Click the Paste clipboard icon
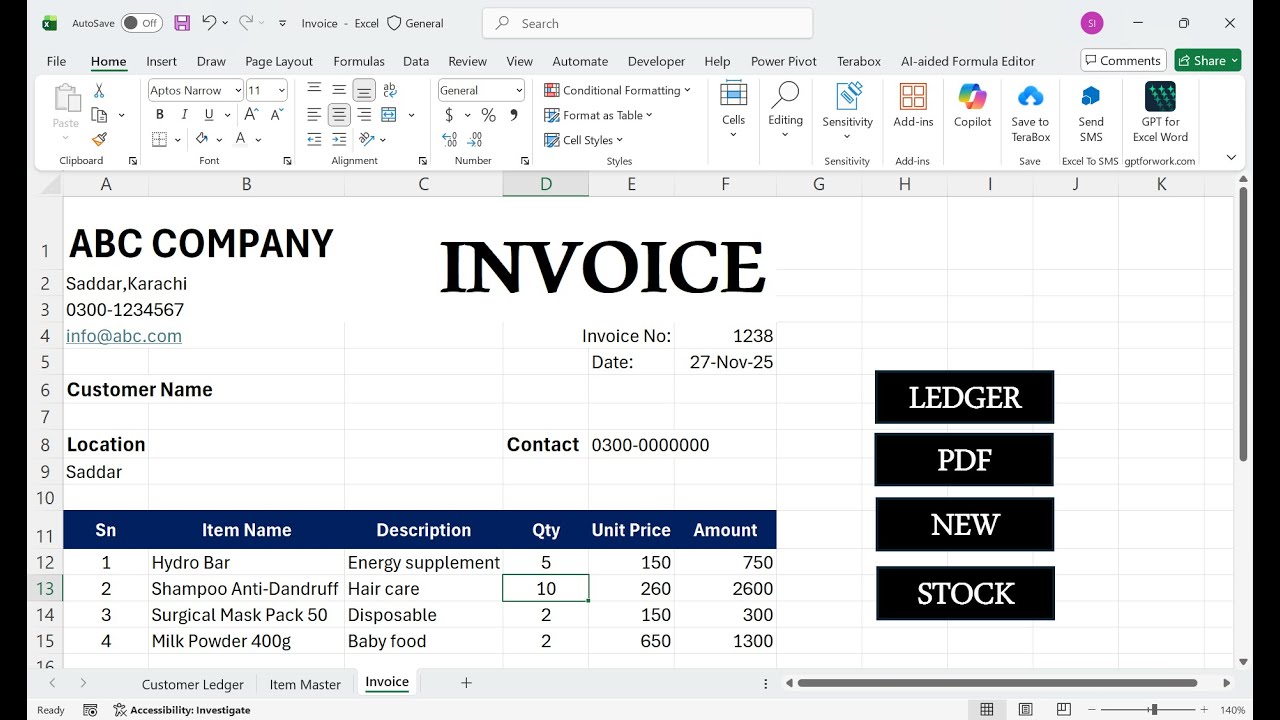This screenshot has height=720, width=1280. (66, 98)
